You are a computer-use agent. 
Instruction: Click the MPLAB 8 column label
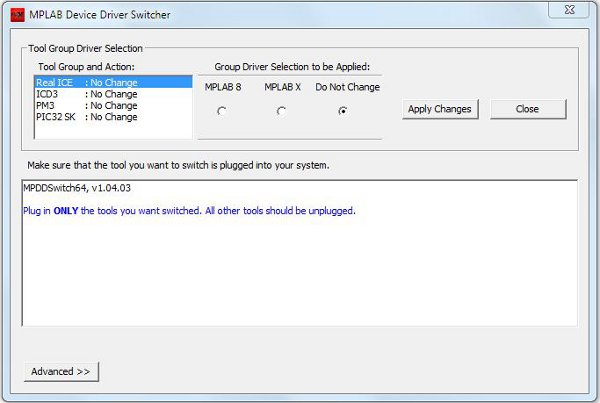click(223, 87)
